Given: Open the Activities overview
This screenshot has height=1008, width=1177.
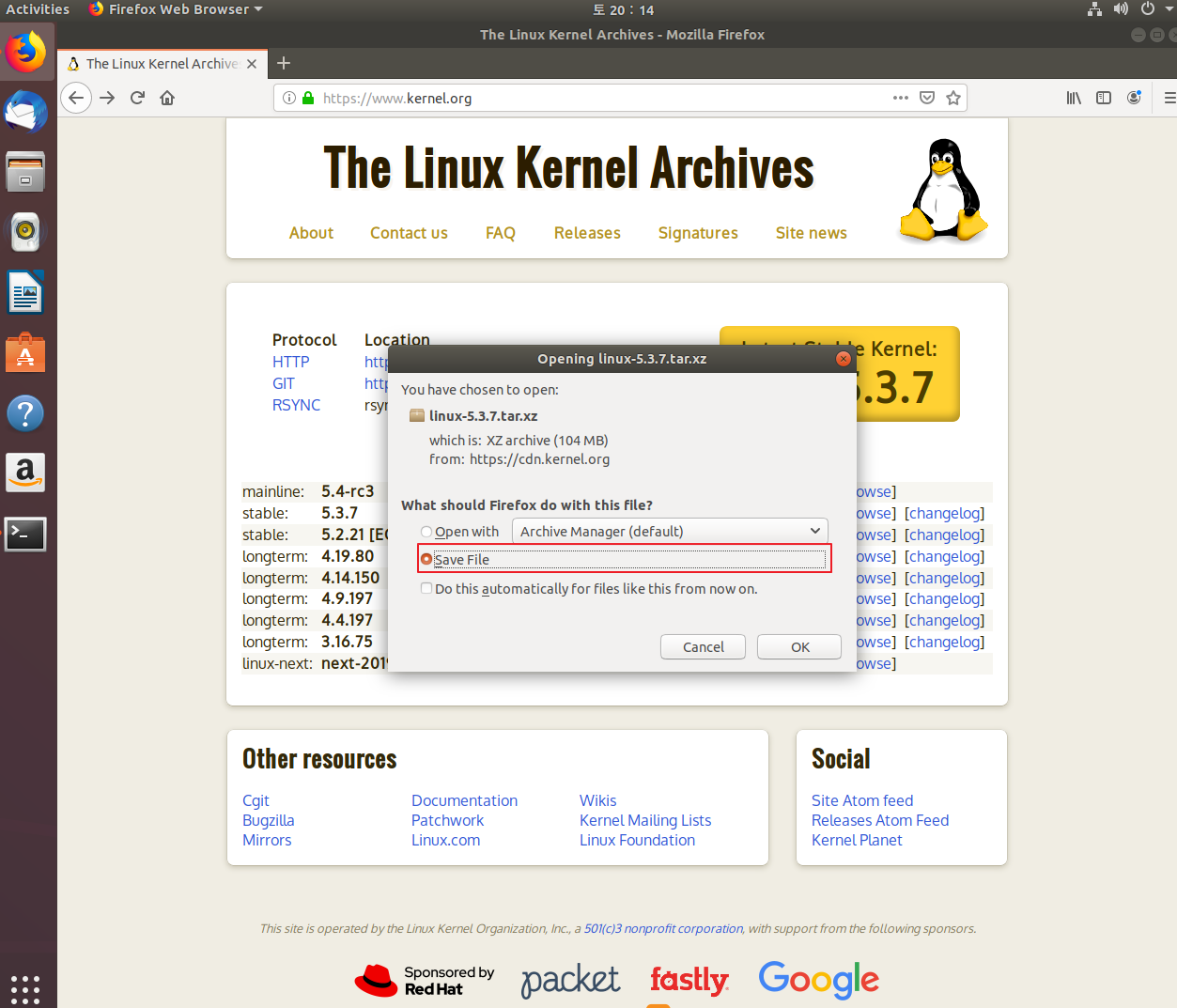Looking at the screenshot, I should click(38, 9).
